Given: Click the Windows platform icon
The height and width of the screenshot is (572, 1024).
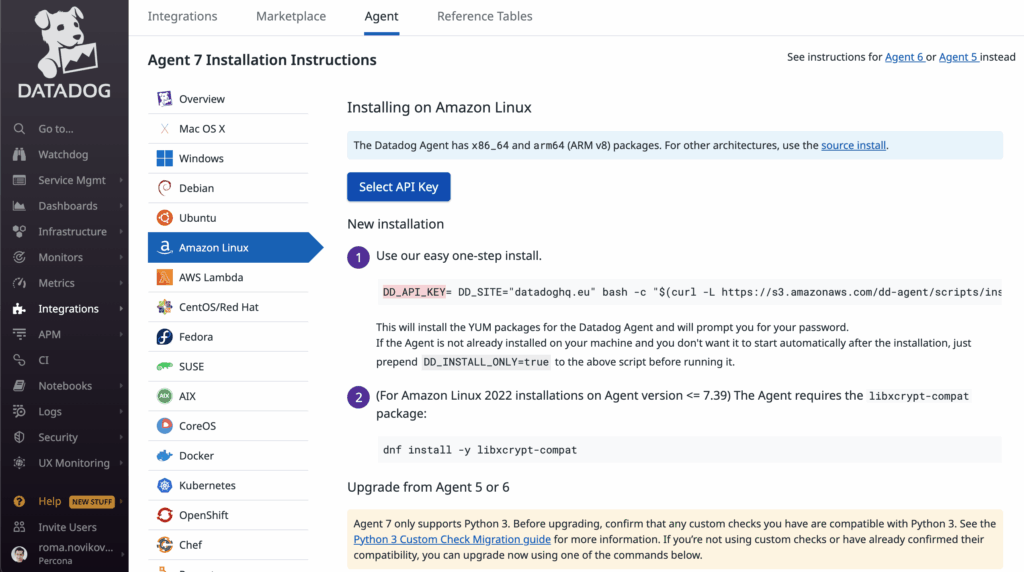Looking at the screenshot, I should point(165,159).
